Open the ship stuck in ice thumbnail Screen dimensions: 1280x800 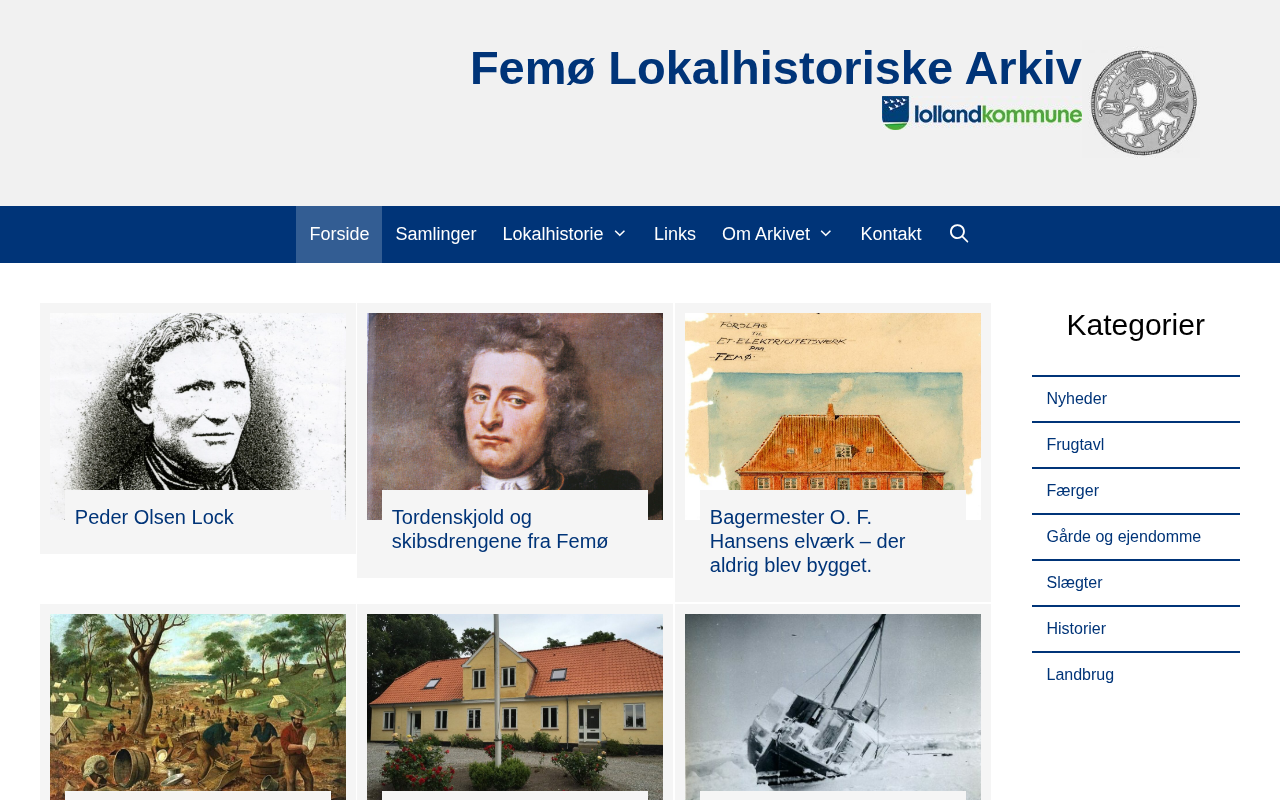pos(833,706)
